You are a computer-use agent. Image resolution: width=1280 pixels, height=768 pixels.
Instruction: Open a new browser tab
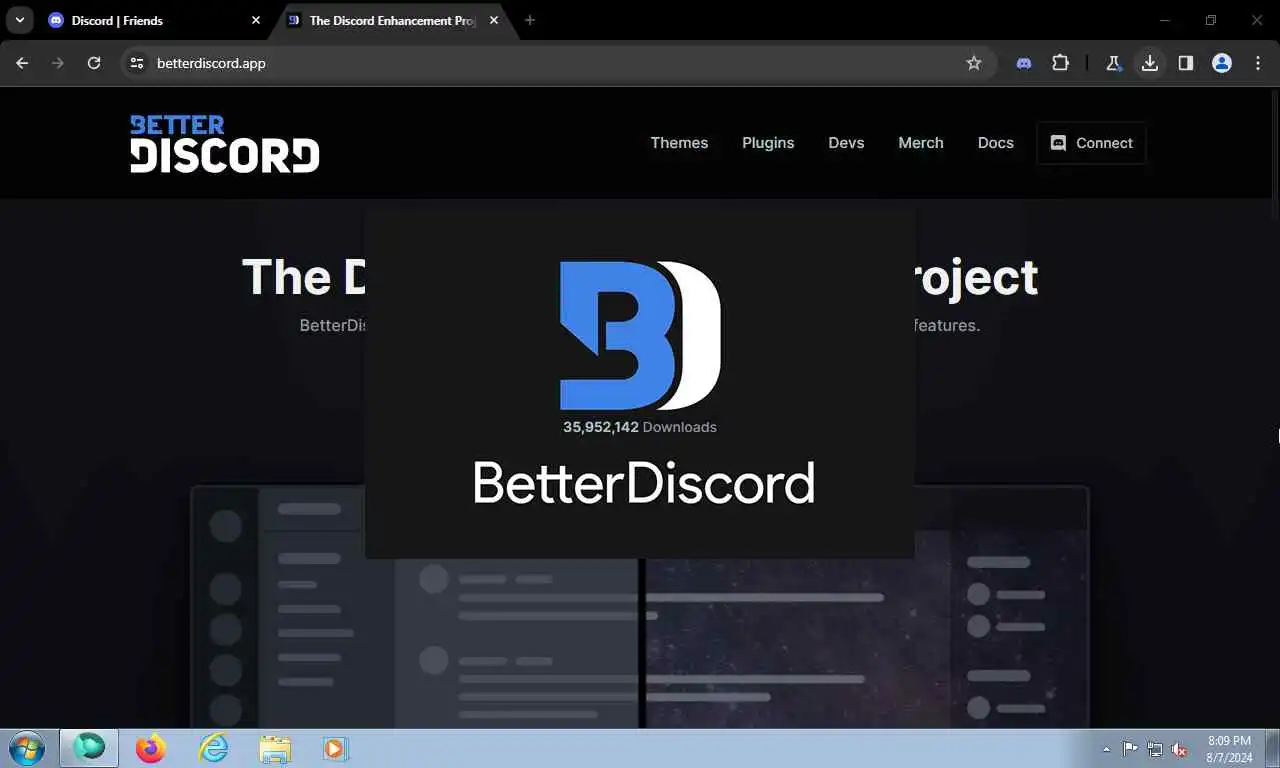click(x=530, y=20)
